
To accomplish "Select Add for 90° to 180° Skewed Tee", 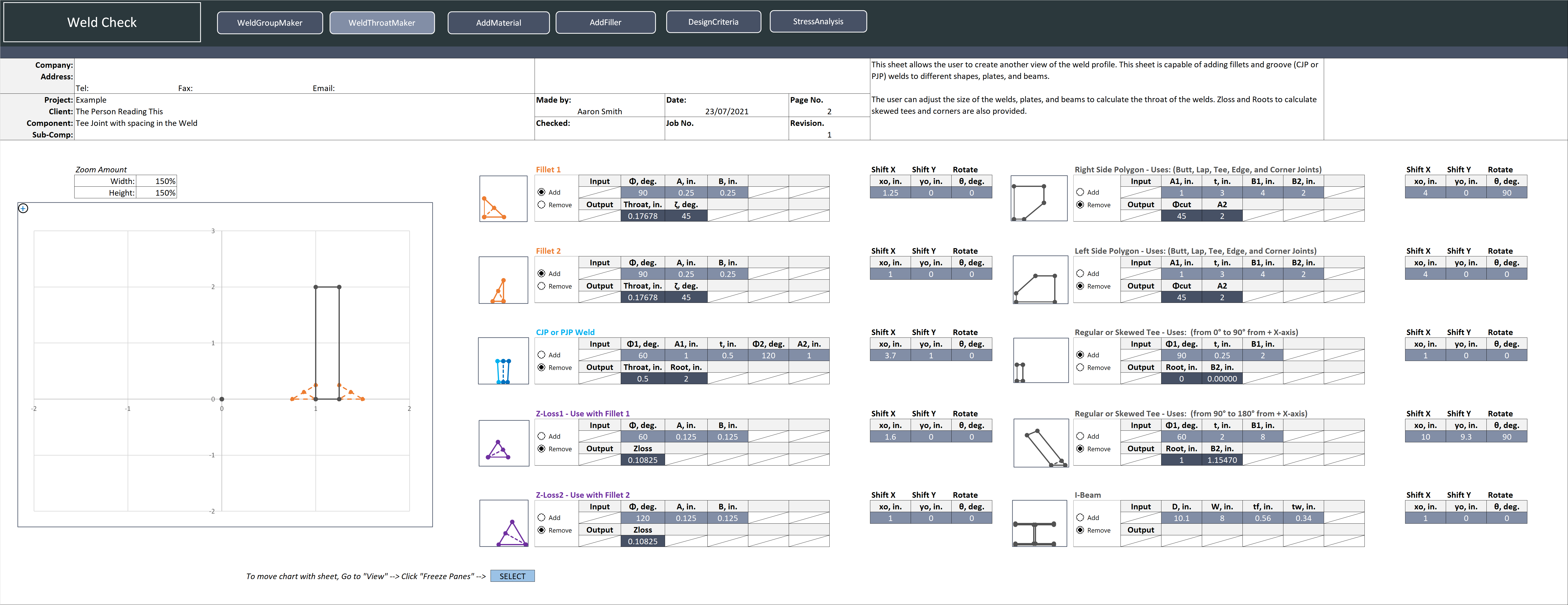I will pyautogui.click(x=1080, y=437).
